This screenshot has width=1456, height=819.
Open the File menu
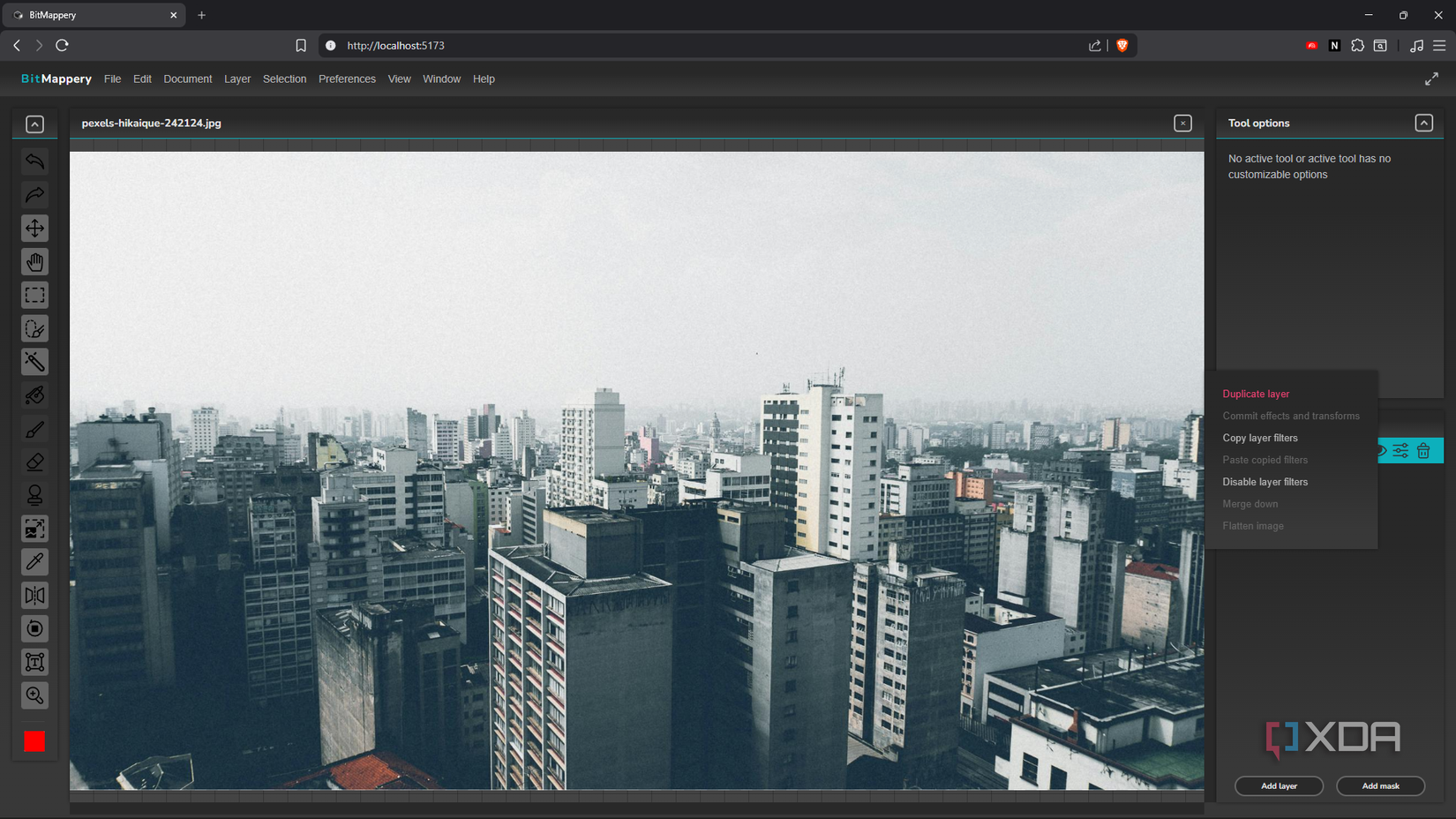112,79
